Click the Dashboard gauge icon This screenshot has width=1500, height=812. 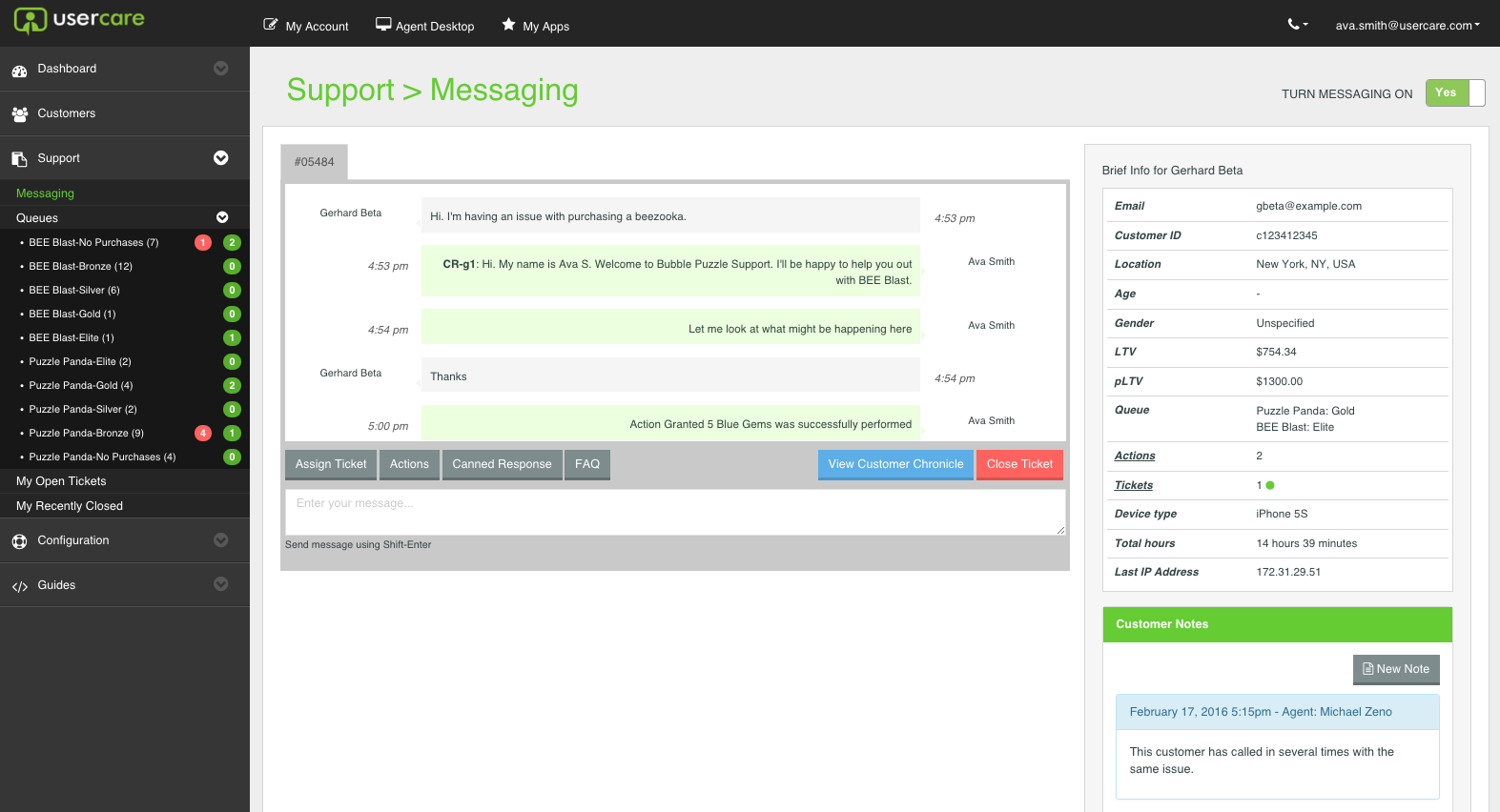coord(19,71)
